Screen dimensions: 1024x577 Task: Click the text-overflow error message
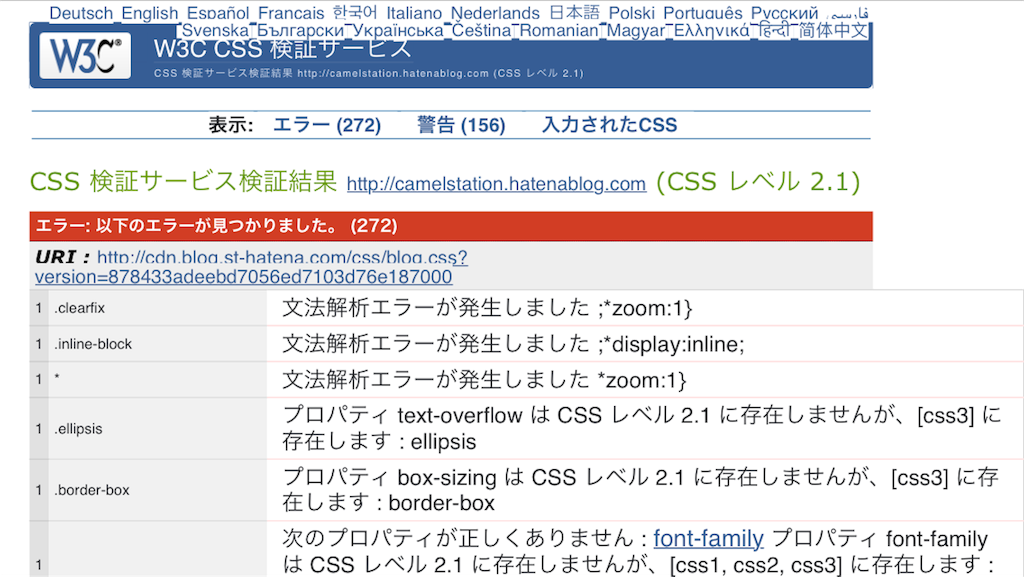click(642, 428)
